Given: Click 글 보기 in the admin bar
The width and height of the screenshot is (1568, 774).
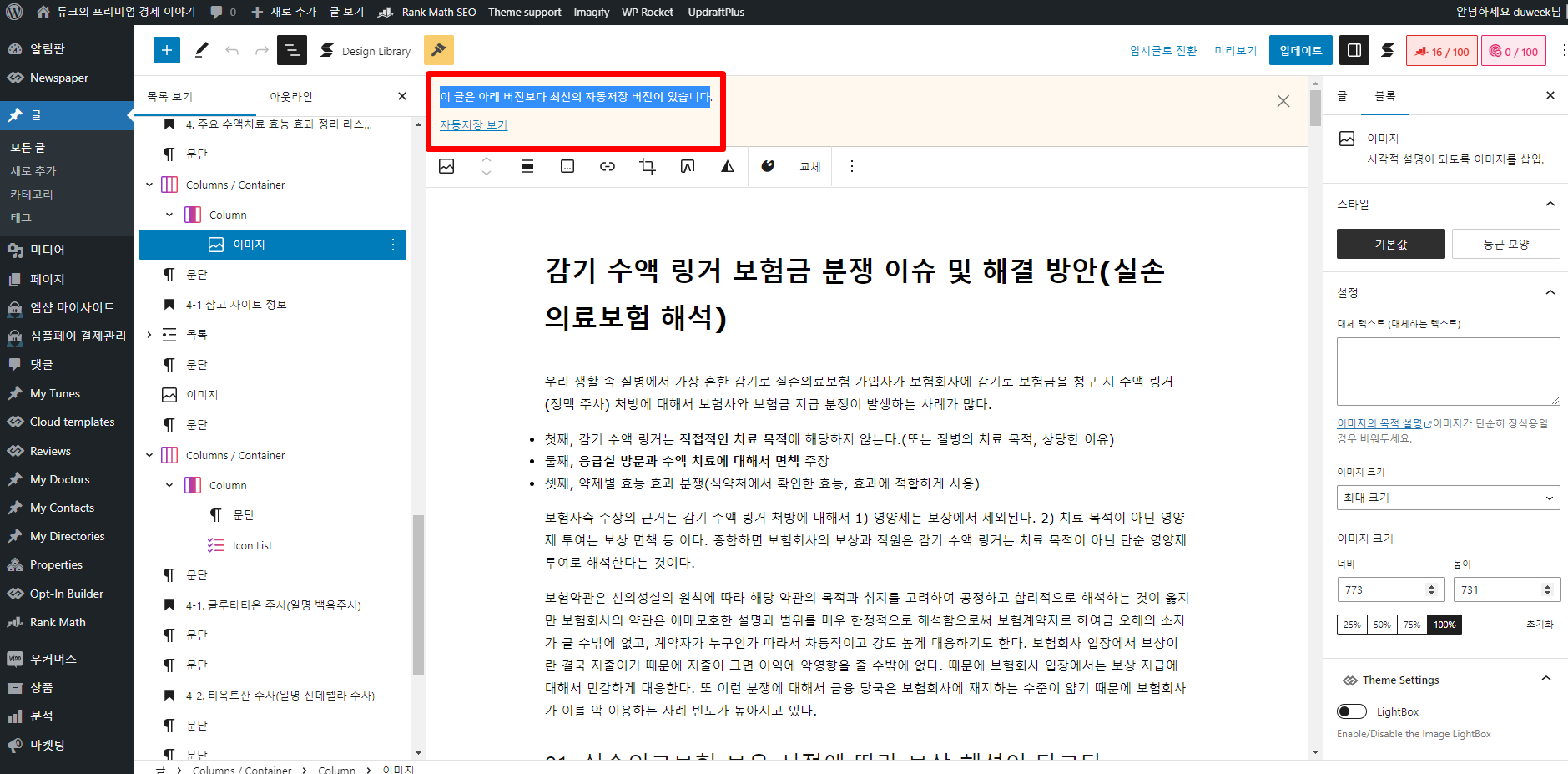Looking at the screenshot, I should click(x=346, y=12).
